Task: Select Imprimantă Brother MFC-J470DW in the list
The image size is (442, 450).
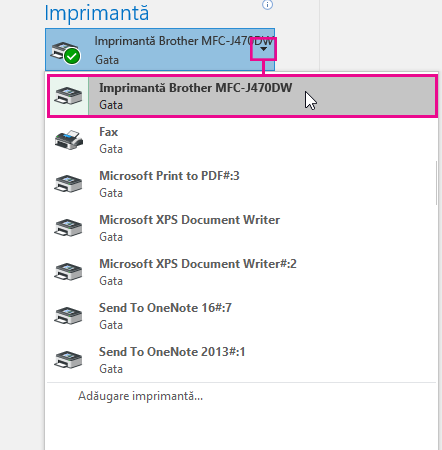Action: [242, 96]
